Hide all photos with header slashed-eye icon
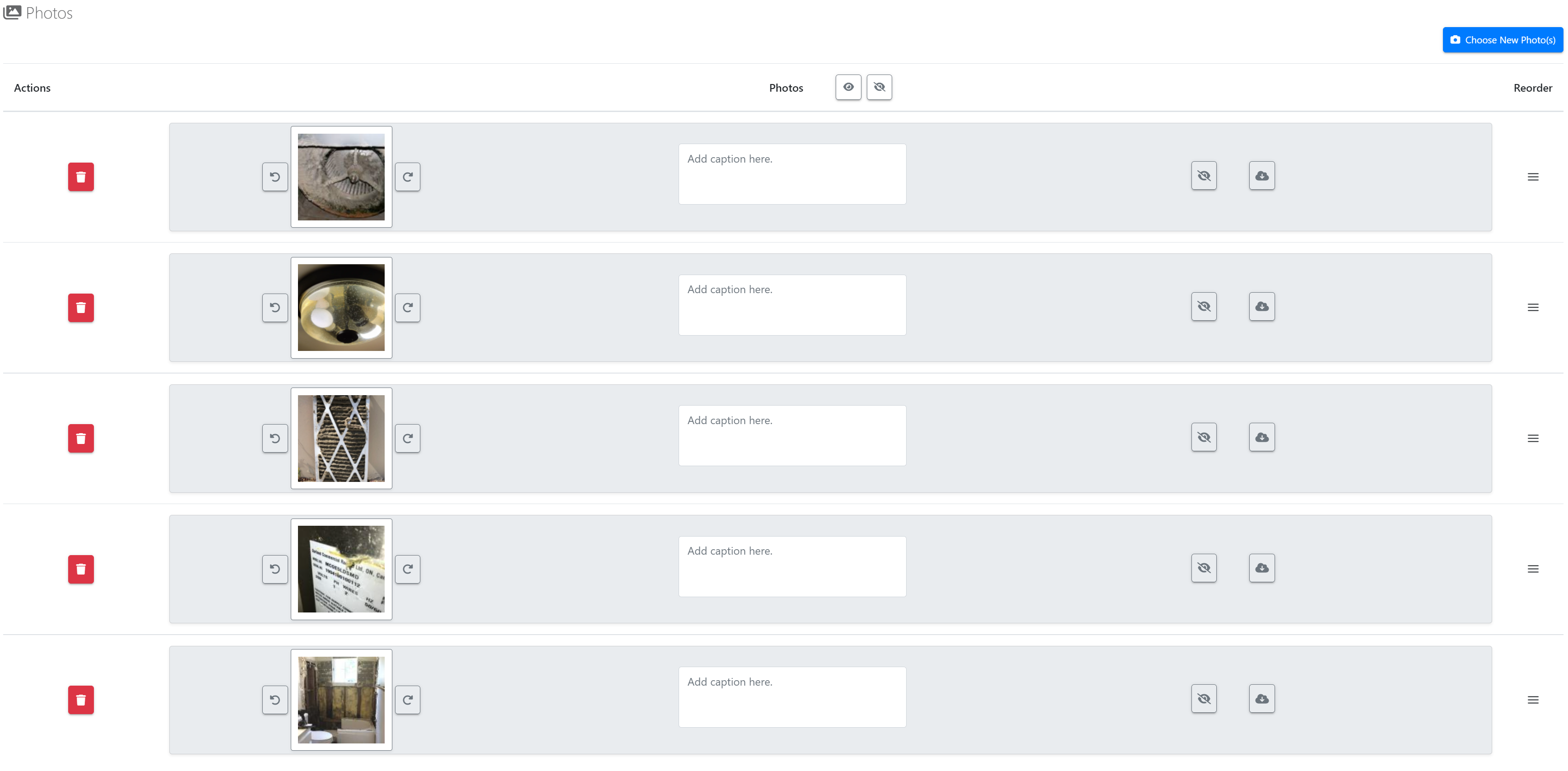The height and width of the screenshot is (771, 1568). point(879,87)
